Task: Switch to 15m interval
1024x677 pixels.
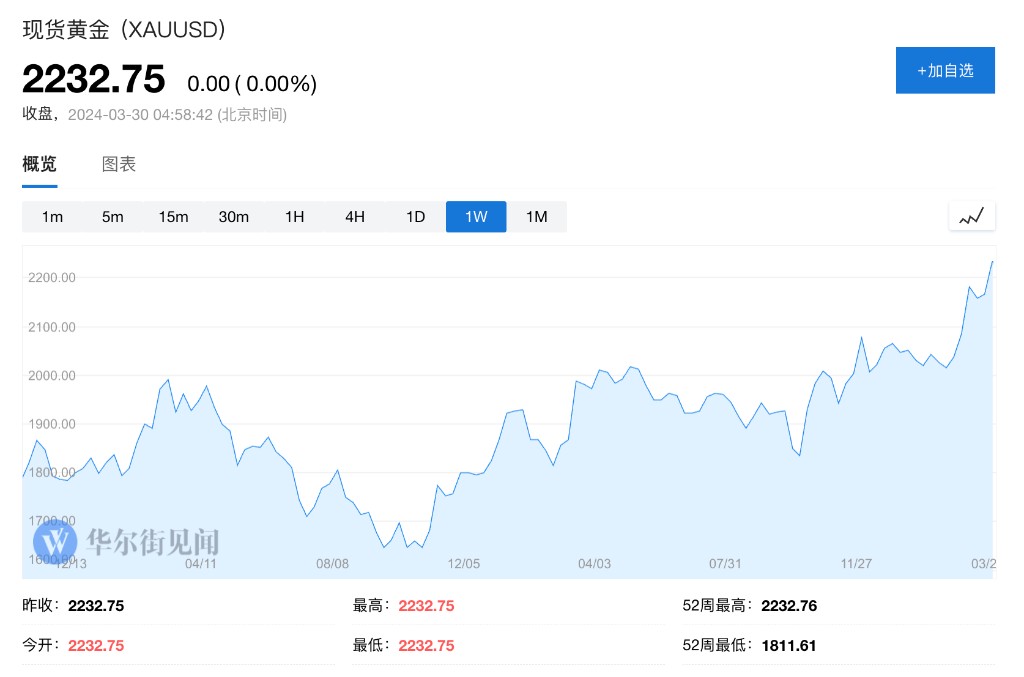Action: tap(173, 217)
